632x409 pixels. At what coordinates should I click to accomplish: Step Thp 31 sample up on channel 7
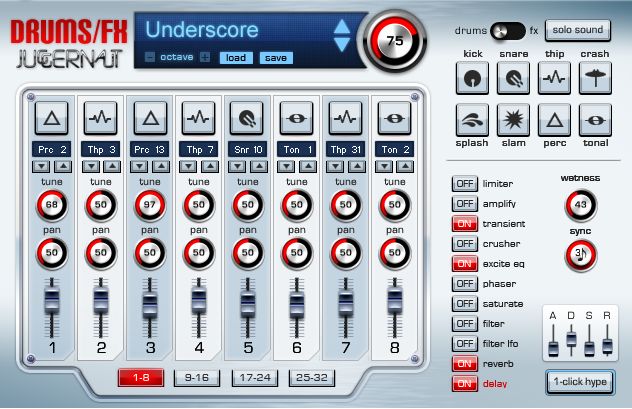click(357, 166)
